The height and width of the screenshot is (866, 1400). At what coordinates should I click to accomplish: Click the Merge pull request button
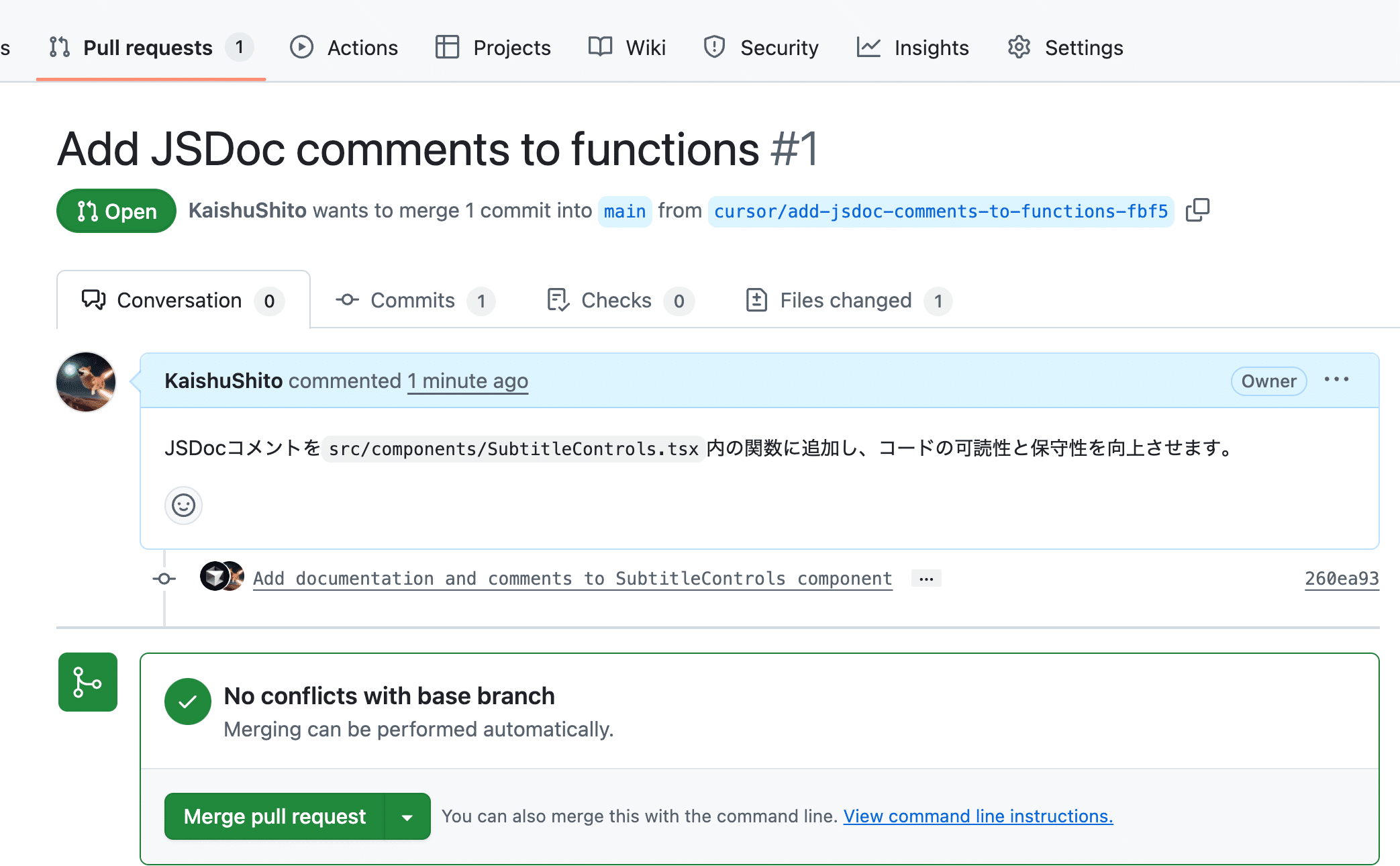pos(274,817)
